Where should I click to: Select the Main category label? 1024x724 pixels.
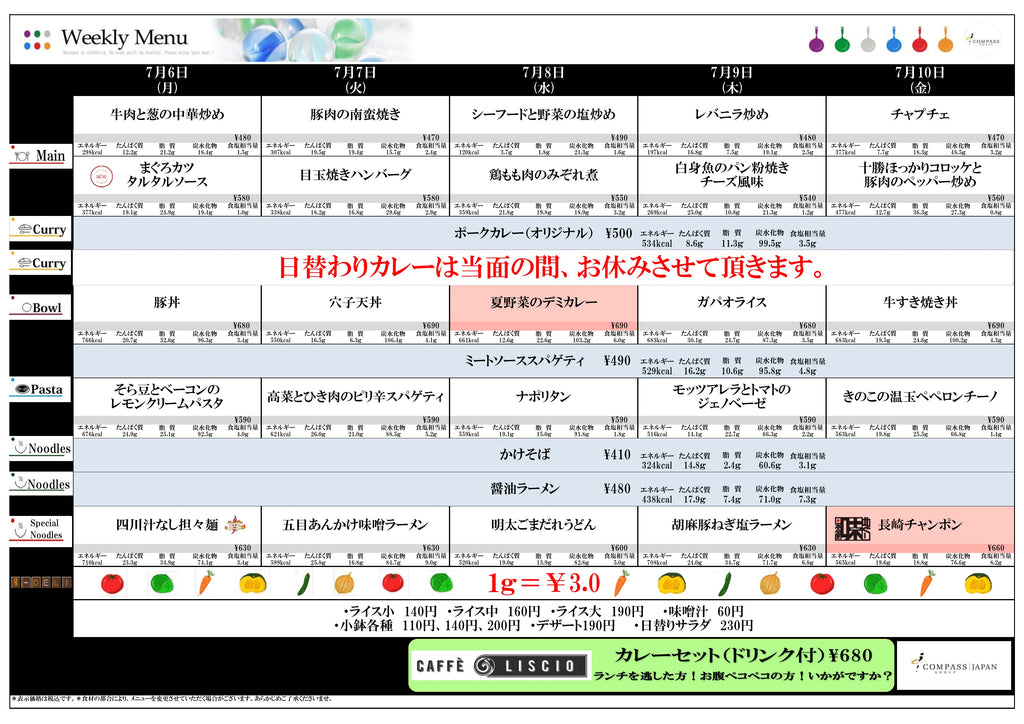click(40, 156)
